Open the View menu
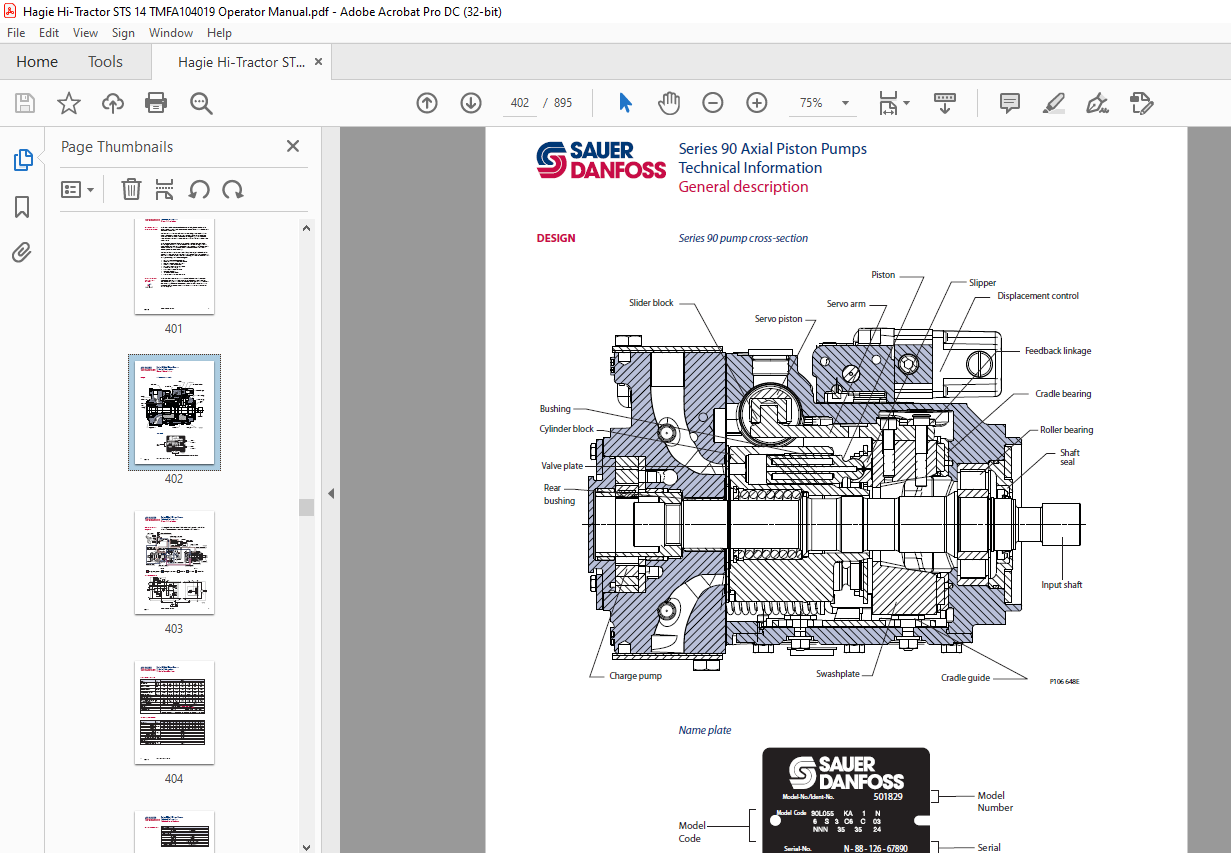The width and height of the screenshot is (1231, 853). pos(85,33)
